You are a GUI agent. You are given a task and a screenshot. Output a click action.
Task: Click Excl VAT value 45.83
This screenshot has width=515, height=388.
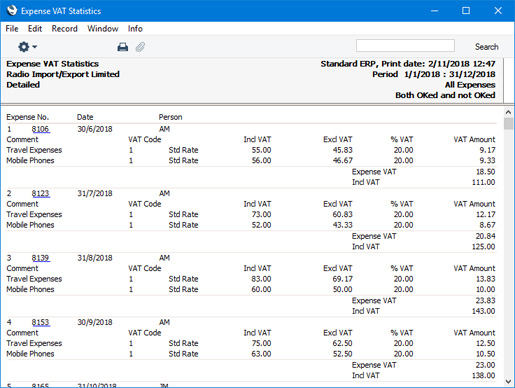click(x=342, y=150)
